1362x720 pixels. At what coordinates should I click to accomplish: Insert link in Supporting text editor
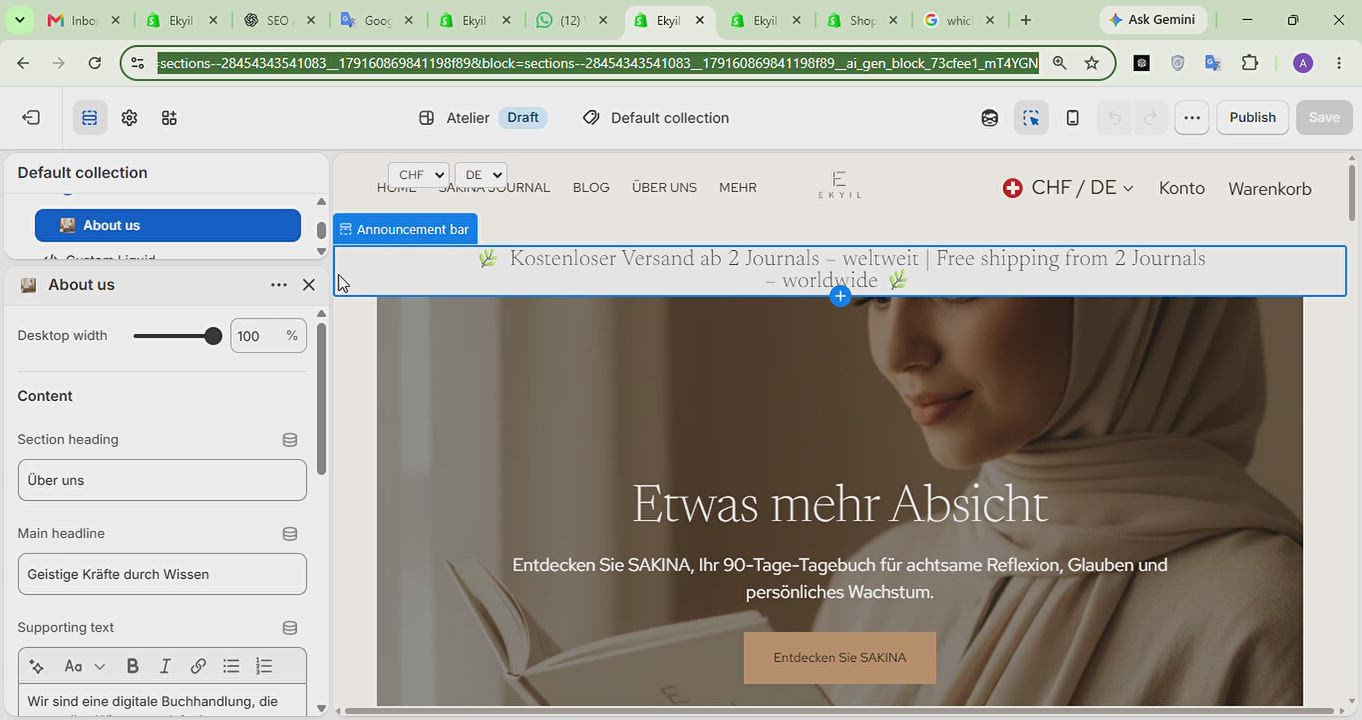tap(198, 666)
